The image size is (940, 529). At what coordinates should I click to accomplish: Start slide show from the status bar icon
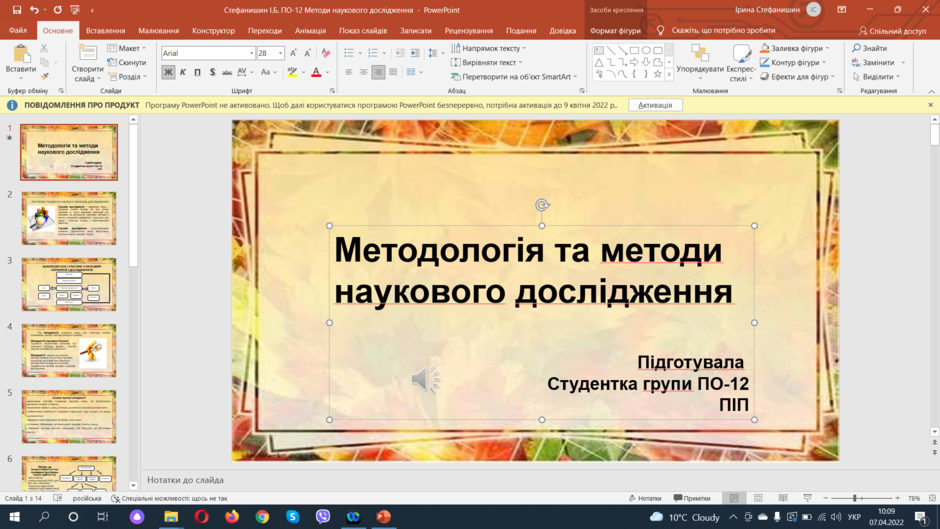coord(808,498)
